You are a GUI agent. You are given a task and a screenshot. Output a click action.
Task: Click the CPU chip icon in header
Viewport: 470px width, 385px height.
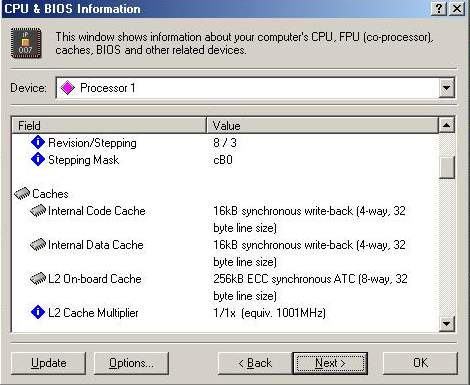point(26,43)
